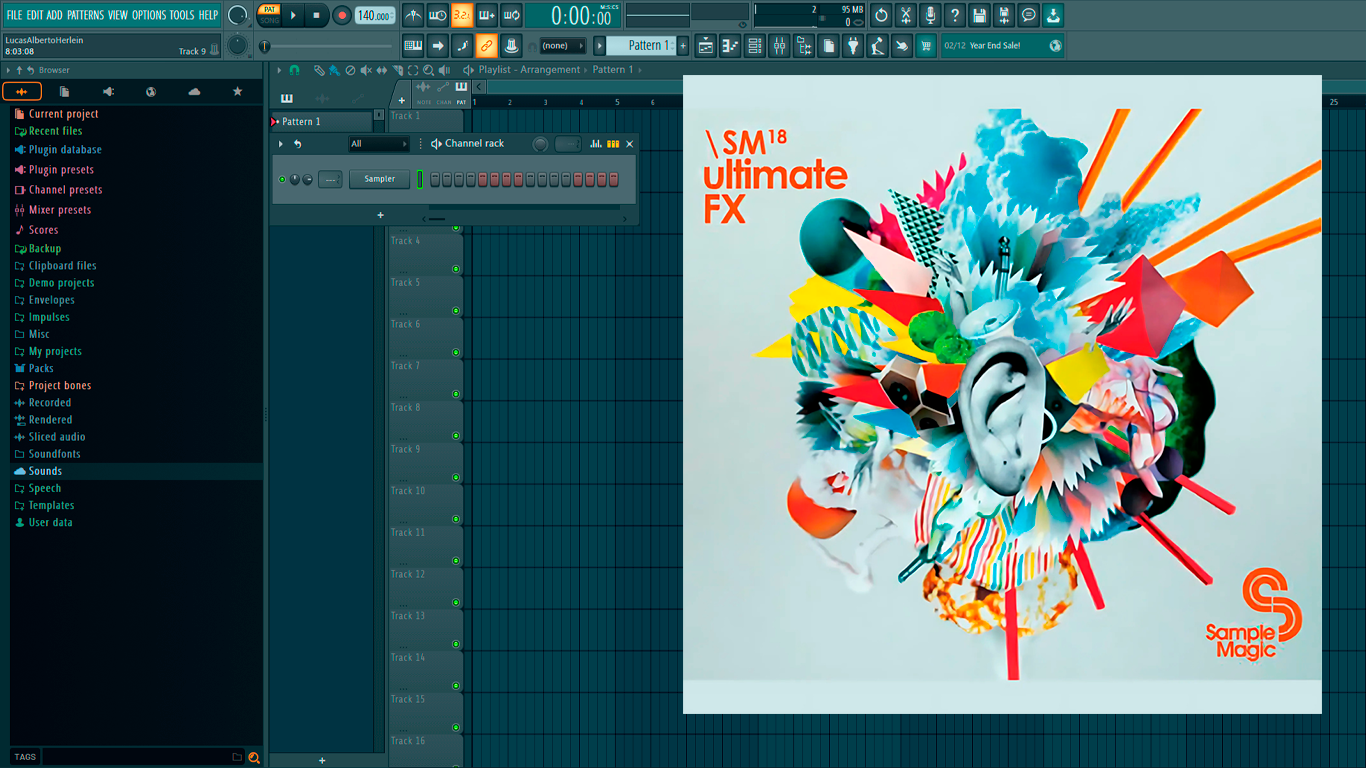Screen dimensions: 1366x768
Task: Open the FILE menu
Action: 14,15
